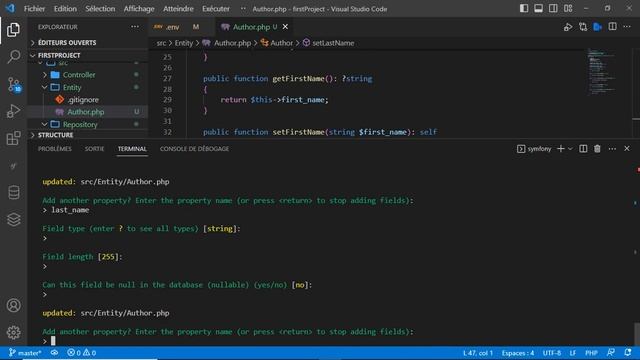This screenshot has height=360, width=640.
Task: Open the Sélection menu
Action: 100,9
